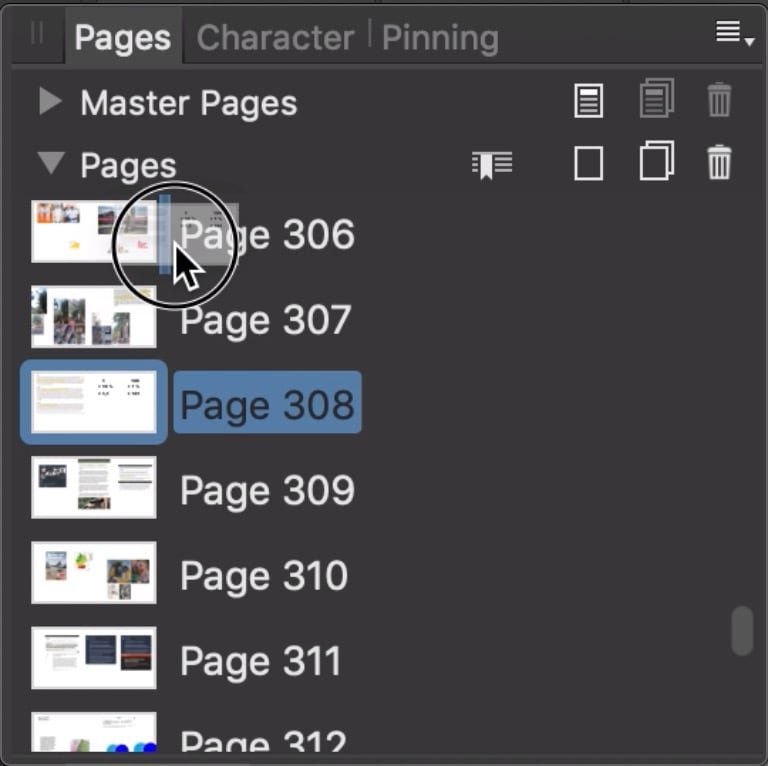
Task: Click the Page 308 label
Action: click(x=267, y=403)
